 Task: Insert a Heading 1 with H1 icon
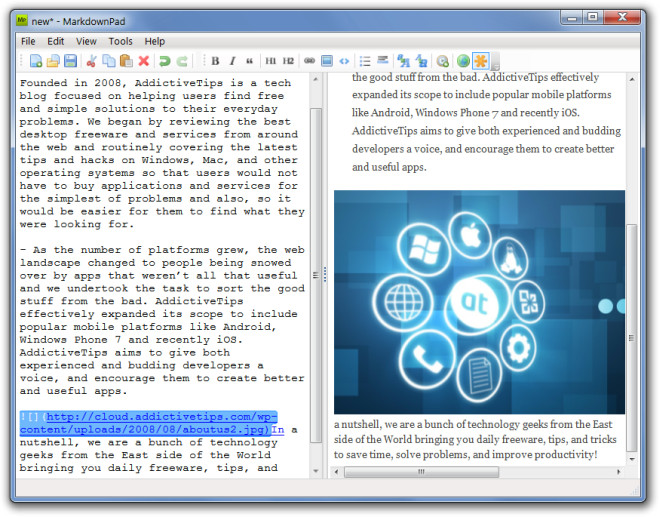point(270,61)
